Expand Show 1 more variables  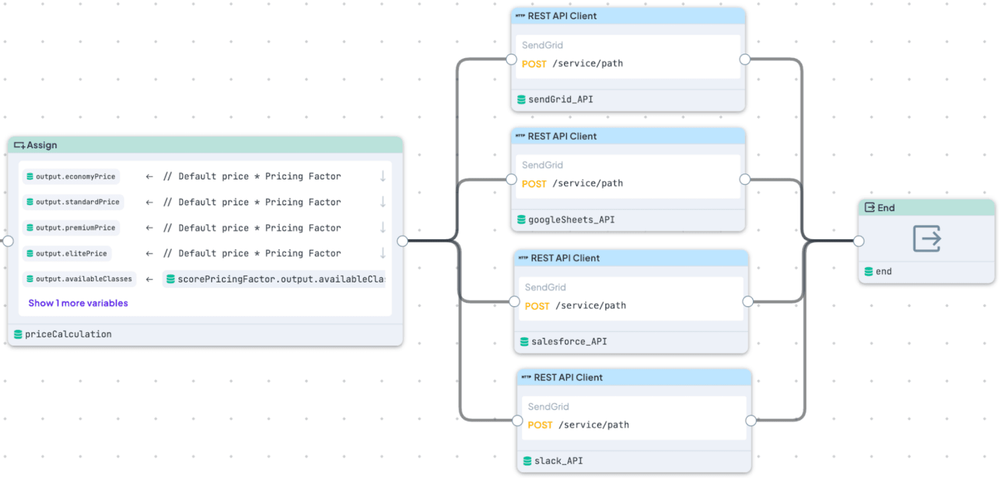(78, 303)
